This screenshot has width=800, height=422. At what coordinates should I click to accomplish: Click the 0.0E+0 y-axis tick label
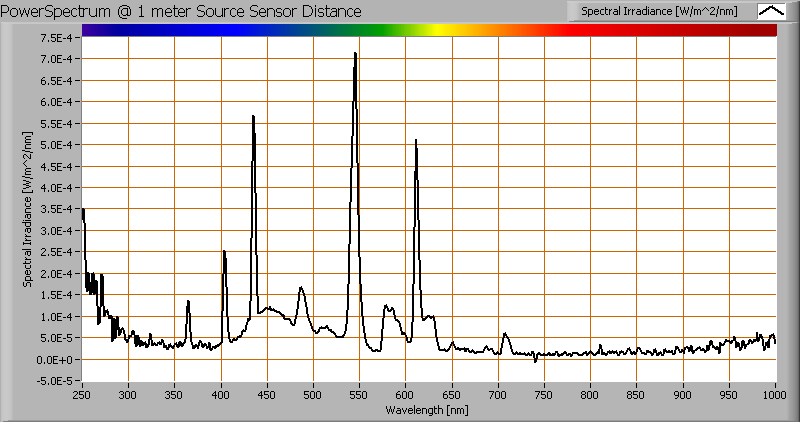pyautogui.click(x=55, y=359)
